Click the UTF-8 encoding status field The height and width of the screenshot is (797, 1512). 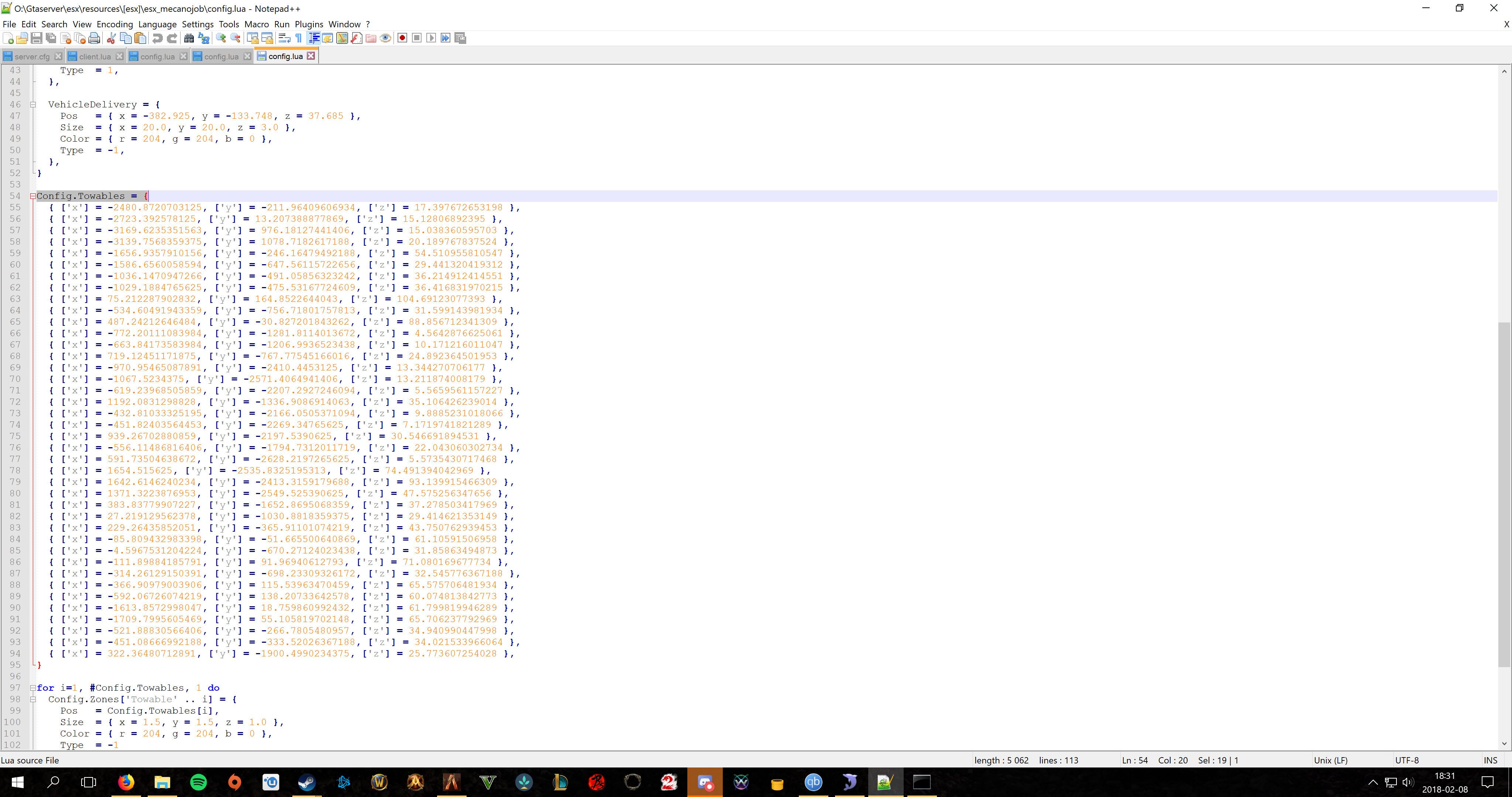click(1406, 760)
